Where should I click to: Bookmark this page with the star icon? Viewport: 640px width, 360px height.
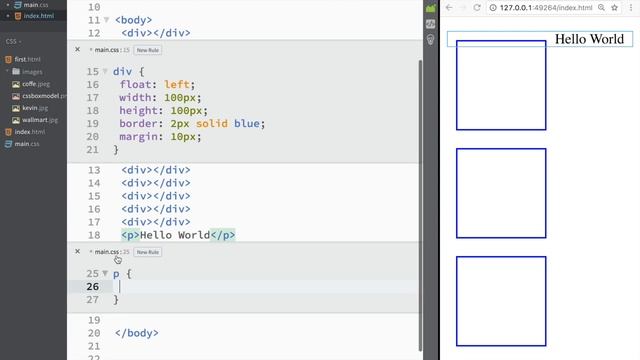click(614, 7)
